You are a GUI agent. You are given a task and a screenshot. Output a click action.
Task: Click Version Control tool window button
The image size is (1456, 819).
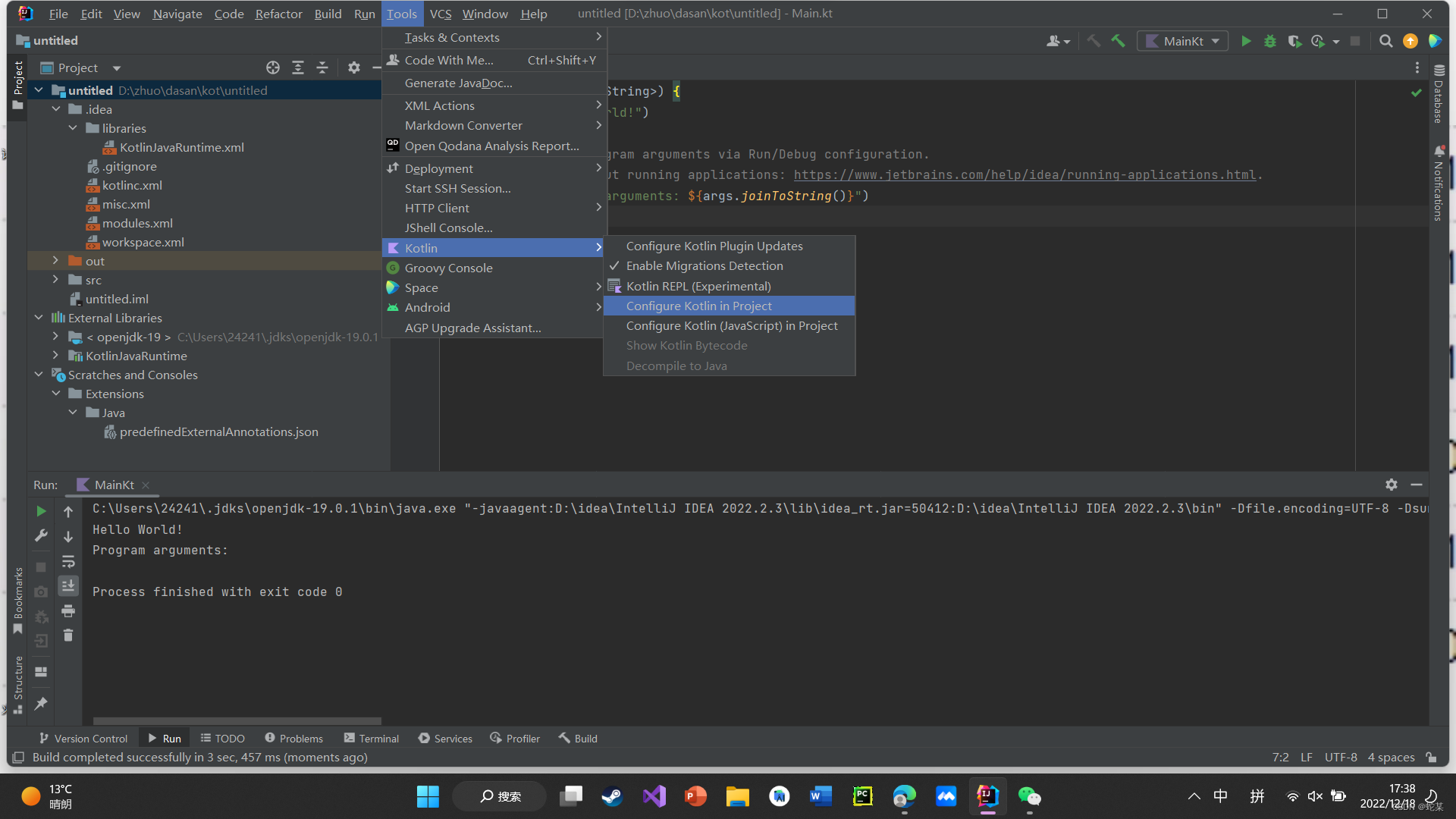(83, 738)
